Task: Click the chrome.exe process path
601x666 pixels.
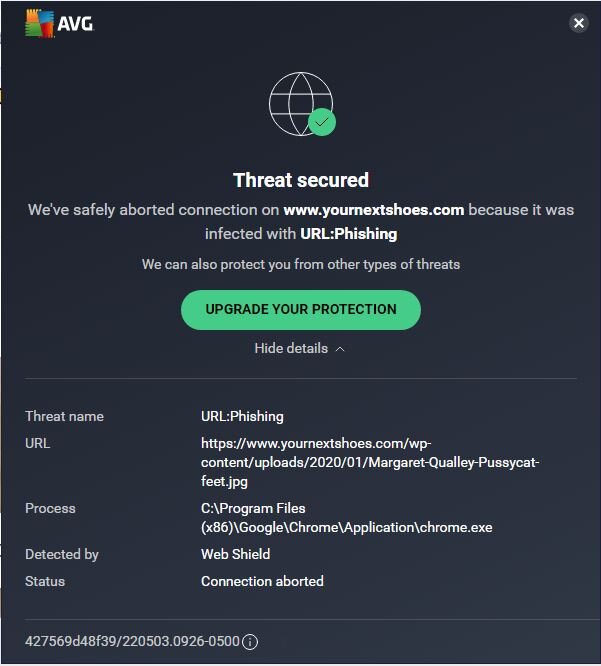Action: coord(346,518)
